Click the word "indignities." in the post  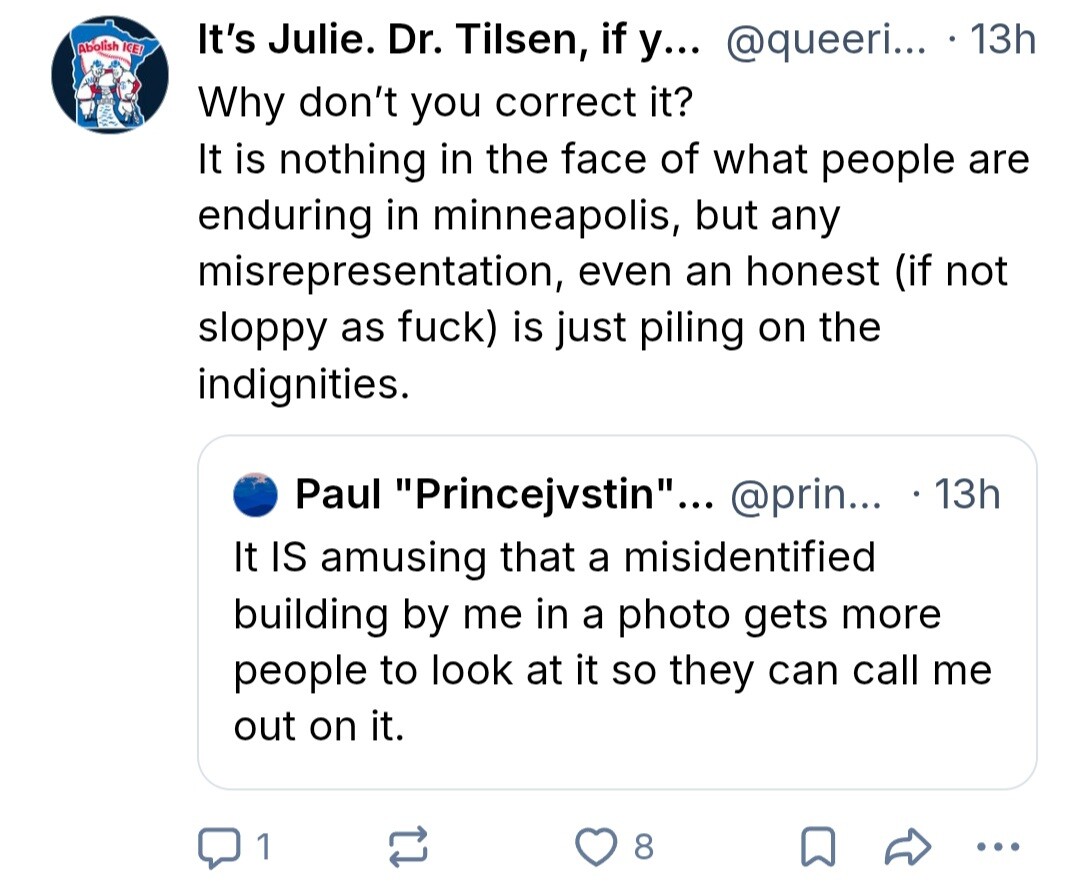302,385
